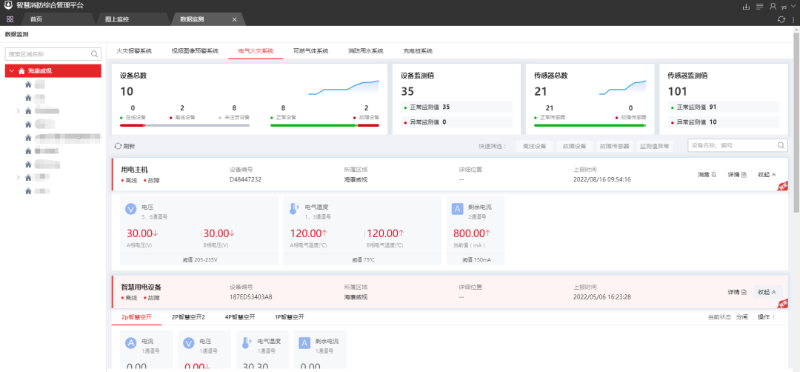Click device number D48447232
The image size is (800, 372).
click(246, 179)
